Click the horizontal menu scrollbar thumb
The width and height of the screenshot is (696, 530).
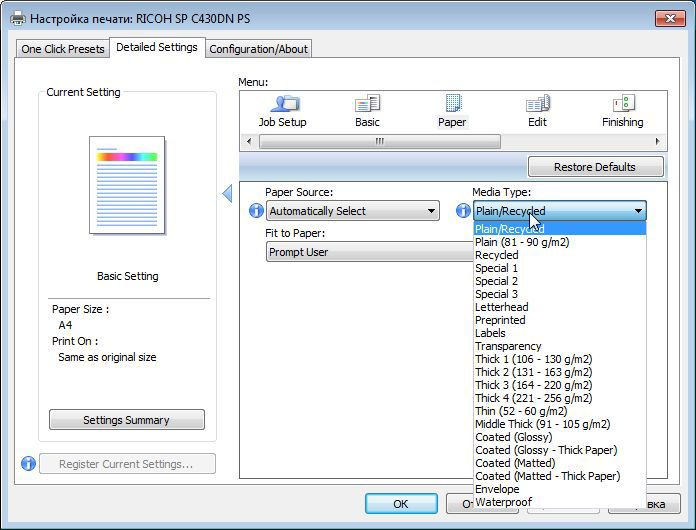pyautogui.click(x=380, y=142)
